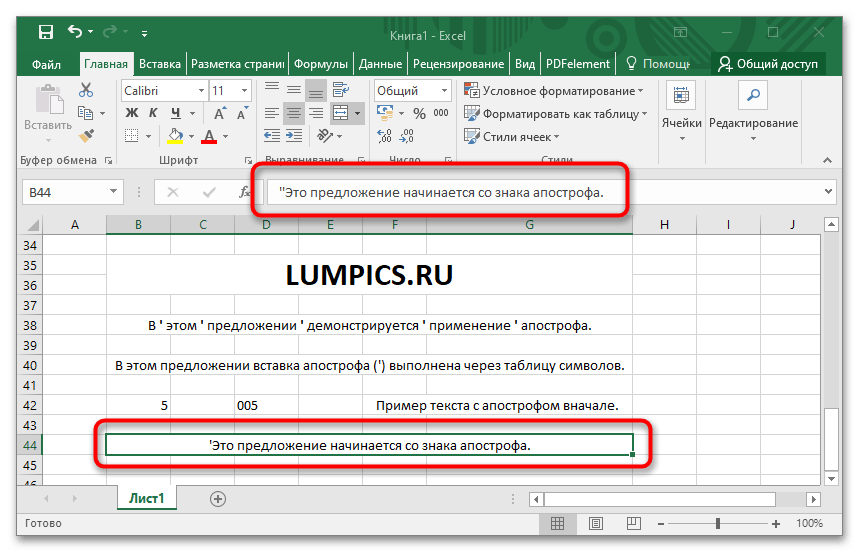Click the Insert Function fx icon
Viewport: 859px width, 552px height.
[x=243, y=192]
